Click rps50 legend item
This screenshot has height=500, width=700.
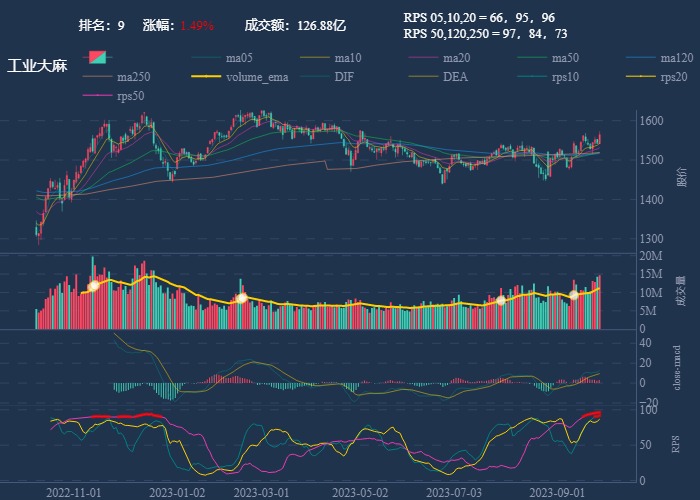[130, 96]
